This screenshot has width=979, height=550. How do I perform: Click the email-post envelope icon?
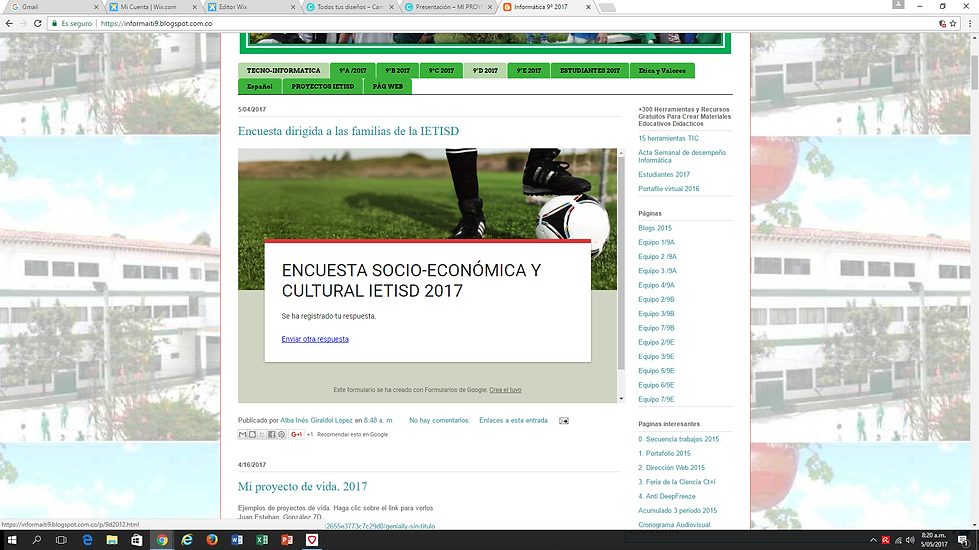pyautogui.click(x=563, y=421)
